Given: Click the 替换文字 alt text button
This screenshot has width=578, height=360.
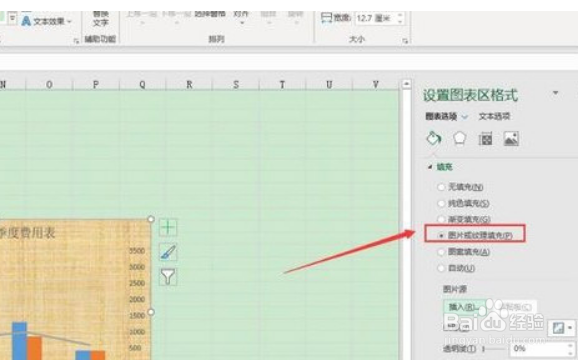Looking at the screenshot, I should (100, 18).
